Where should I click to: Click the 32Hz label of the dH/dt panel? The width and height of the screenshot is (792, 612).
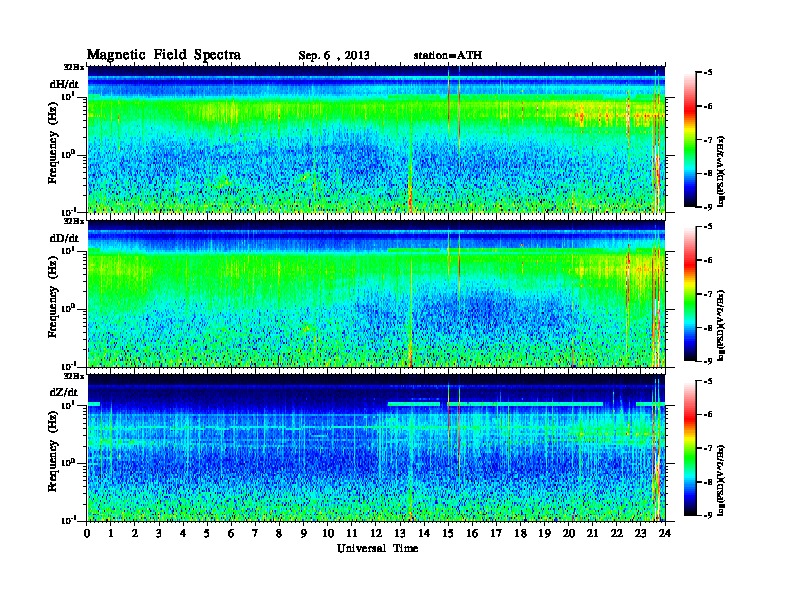74,67
